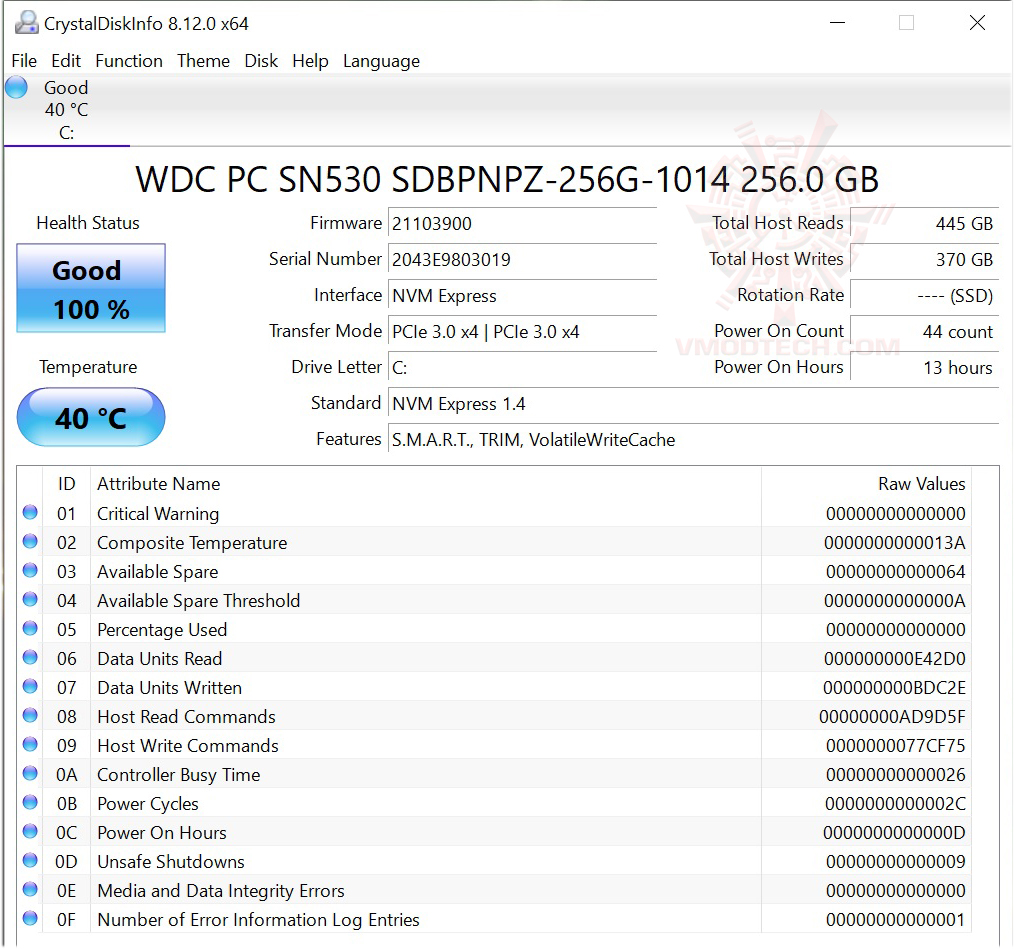The image size is (1014, 949).
Task: Select the Data Units Written attribute name
Action: click(x=169, y=688)
